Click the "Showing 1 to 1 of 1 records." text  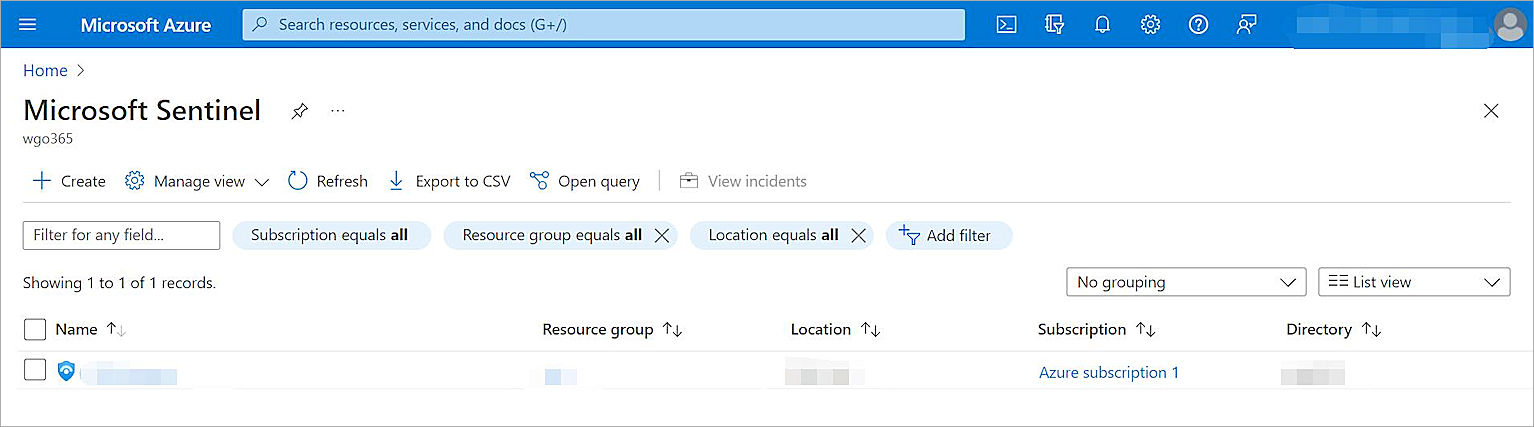(119, 283)
